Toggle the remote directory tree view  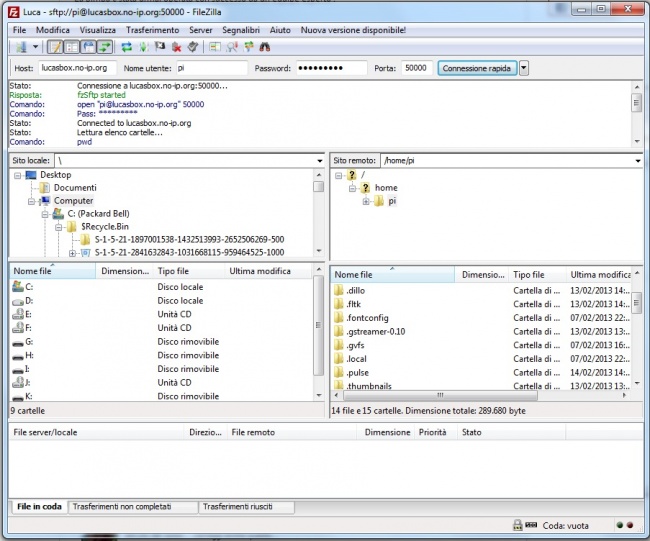point(88,47)
